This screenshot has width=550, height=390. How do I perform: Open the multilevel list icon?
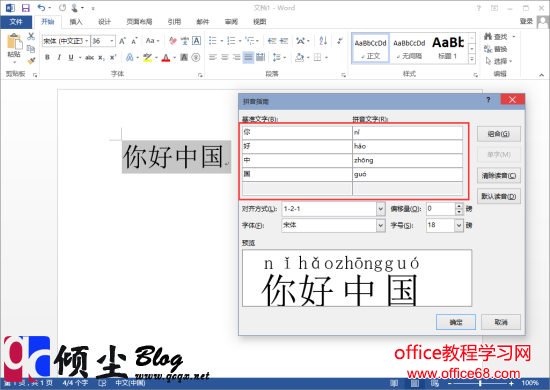(250, 41)
